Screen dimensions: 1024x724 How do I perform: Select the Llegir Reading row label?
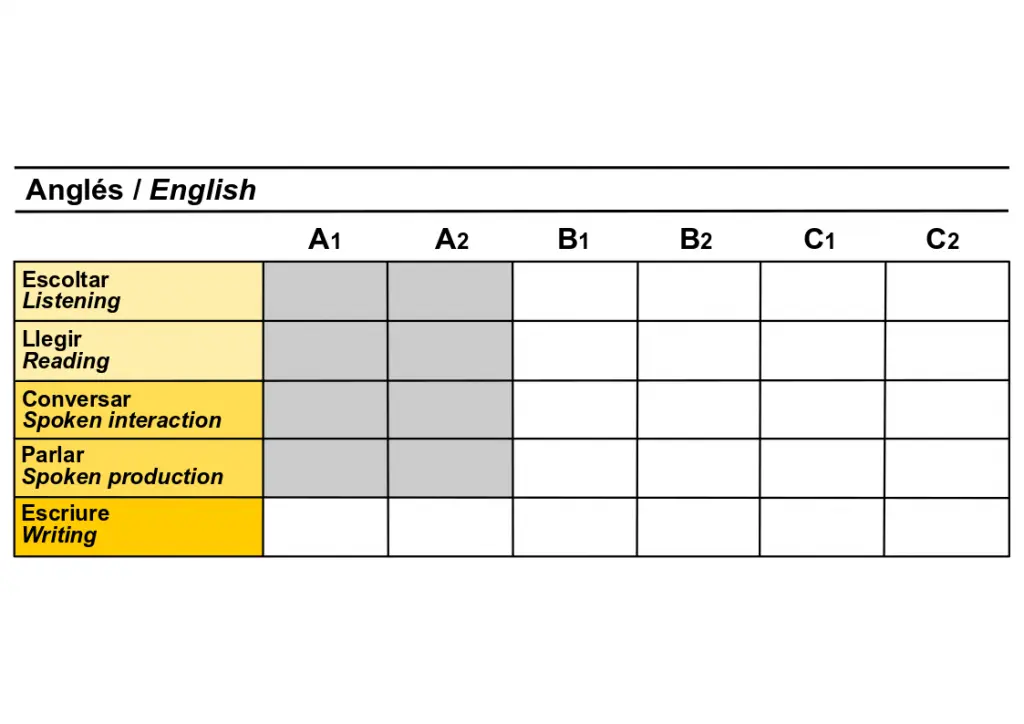(138, 350)
